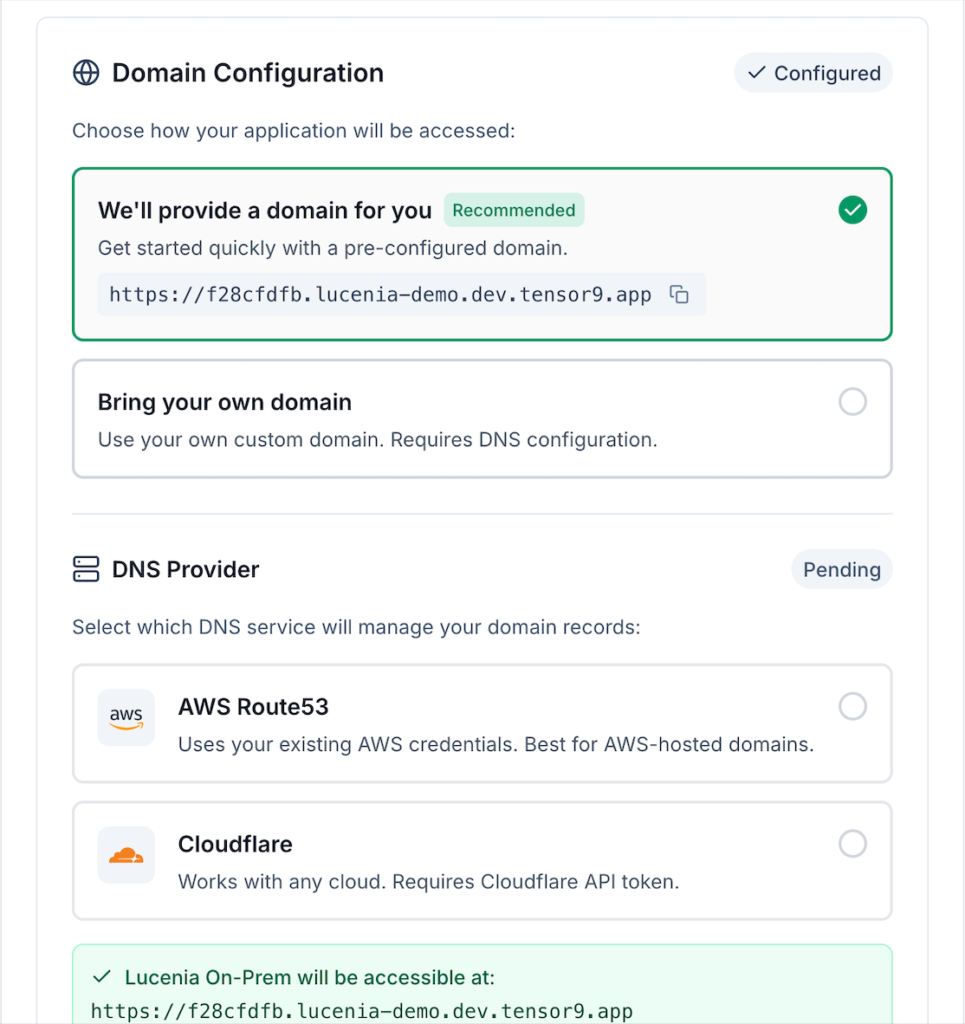Click the "We'll provide a domain for you" title
965x1024 pixels.
point(265,210)
